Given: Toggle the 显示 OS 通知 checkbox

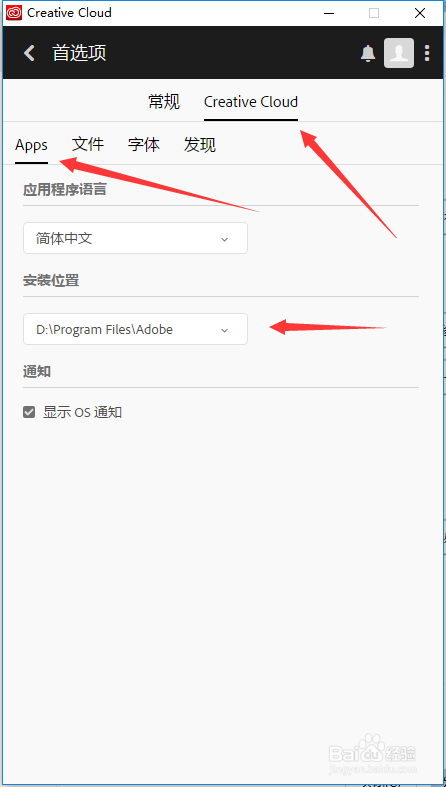Looking at the screenshot, I should [29, 413].
